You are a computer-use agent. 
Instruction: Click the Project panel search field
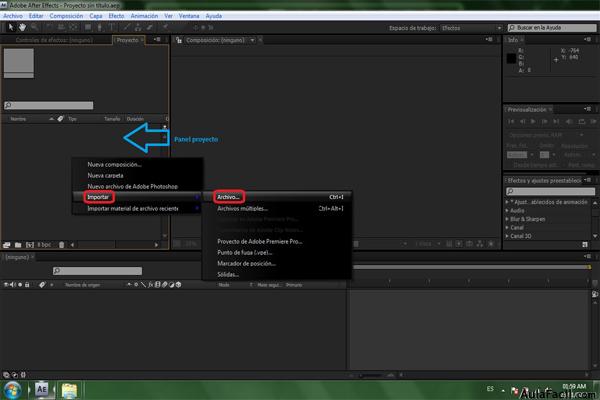point(49,105)
